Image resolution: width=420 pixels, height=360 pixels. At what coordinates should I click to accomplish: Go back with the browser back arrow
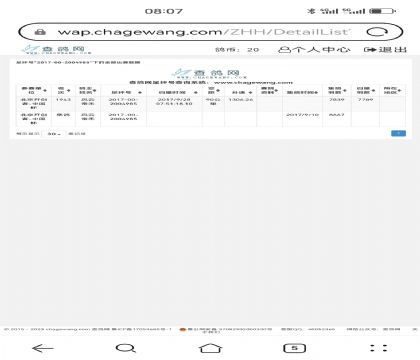[43, 348]
